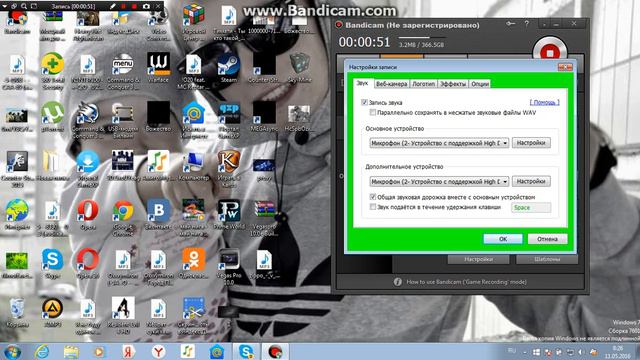640x360 pixels.
Task: Open the recording bar dropdown arrow
Action: point(5,7)
